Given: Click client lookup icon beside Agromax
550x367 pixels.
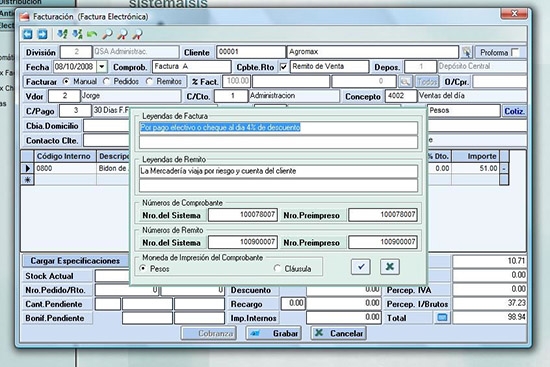Looking at the screenshot, I should click(467, 52).
